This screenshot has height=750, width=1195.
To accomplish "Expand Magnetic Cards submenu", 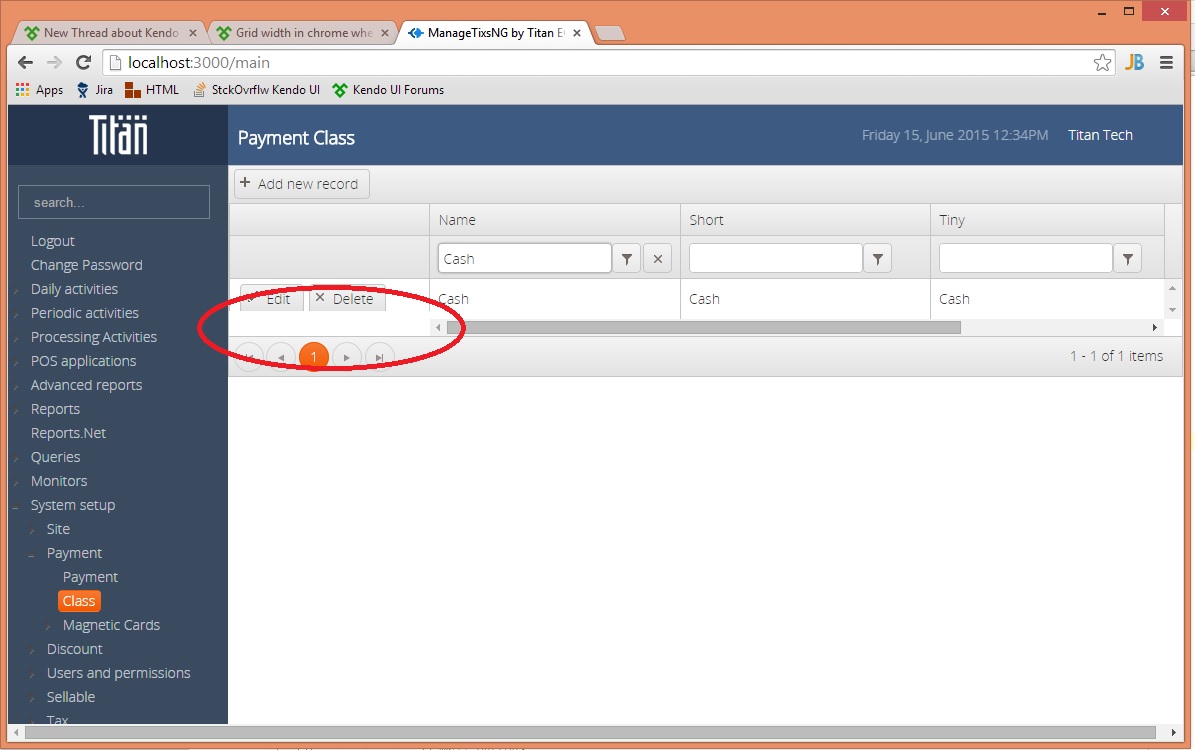I will tap(111, 625).
